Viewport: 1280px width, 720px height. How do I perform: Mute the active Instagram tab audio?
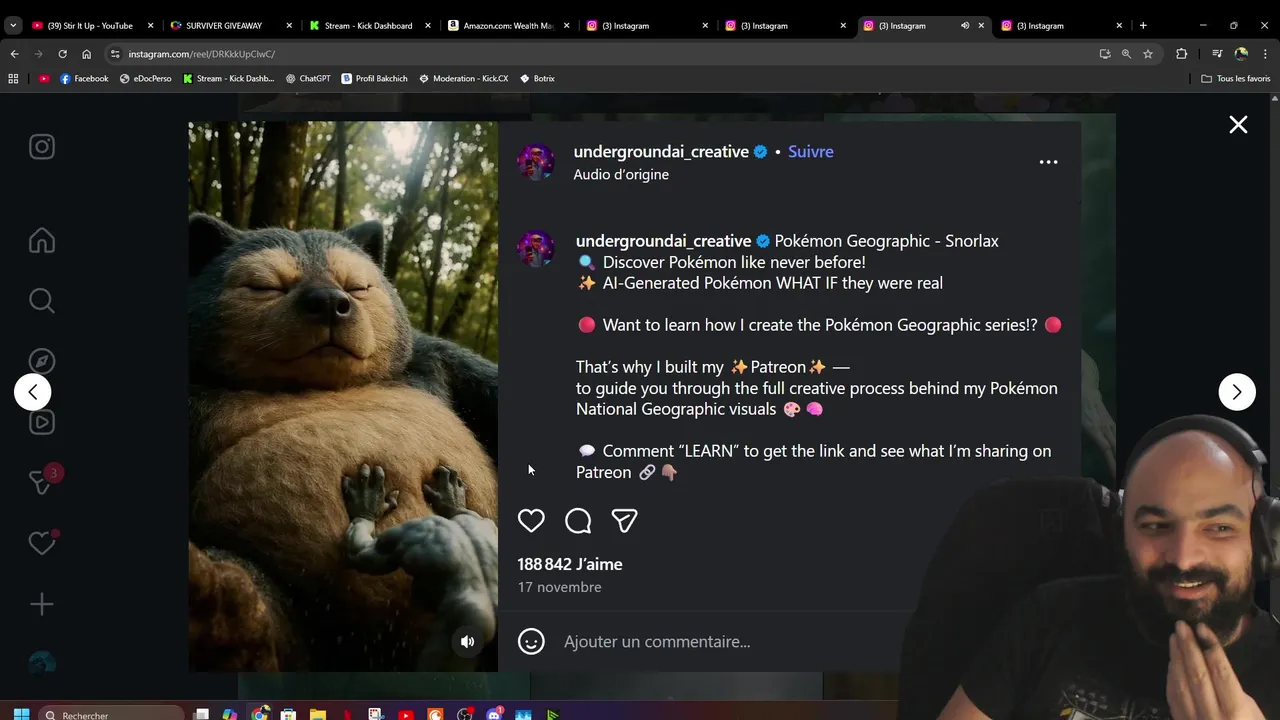(x=965, y=26)
